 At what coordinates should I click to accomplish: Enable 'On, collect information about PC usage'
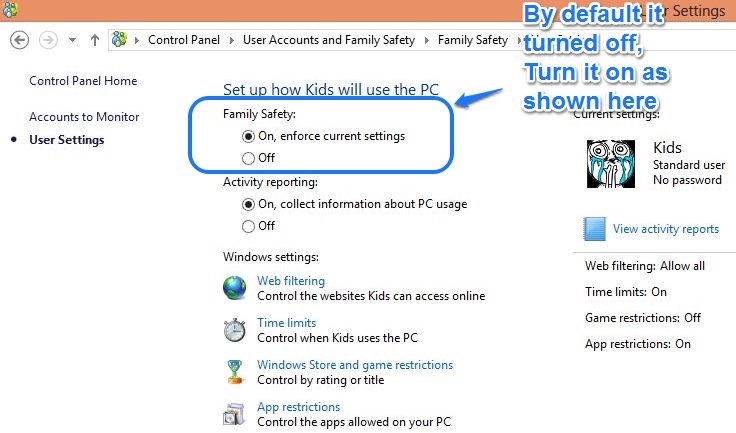[248, 204]
